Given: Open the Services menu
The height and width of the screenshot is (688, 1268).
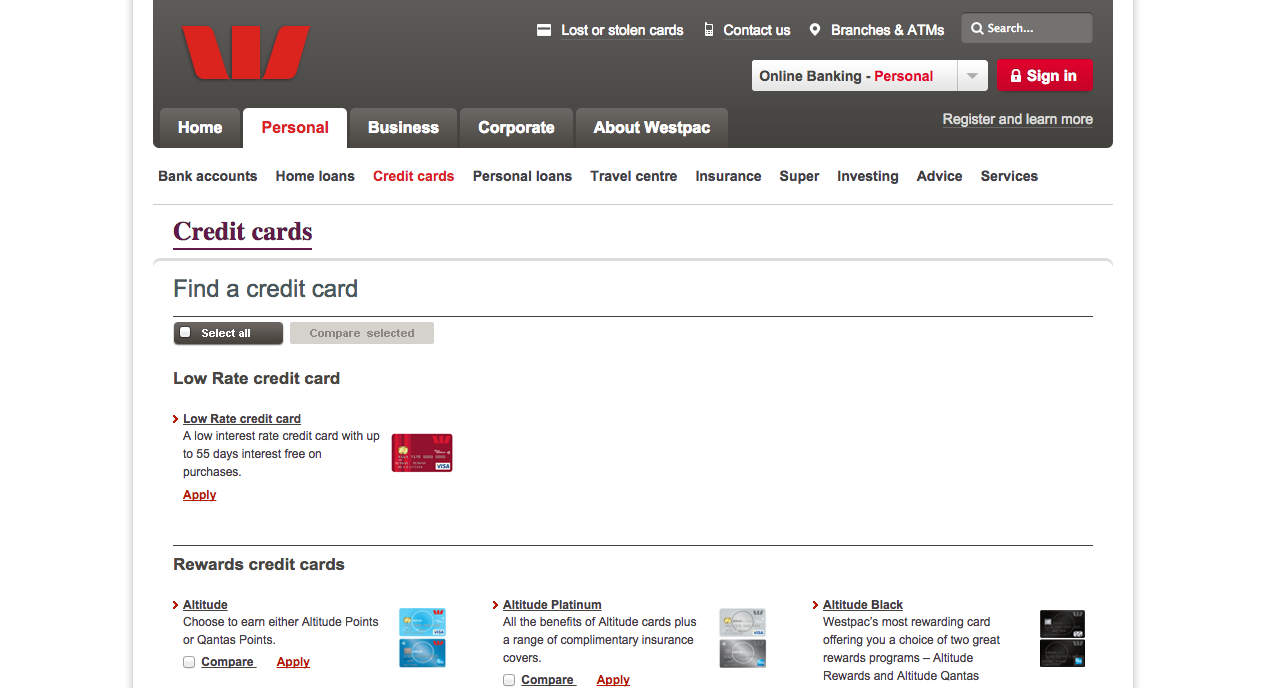Looking at the screenshot, I should click(x=1009, y=176).
